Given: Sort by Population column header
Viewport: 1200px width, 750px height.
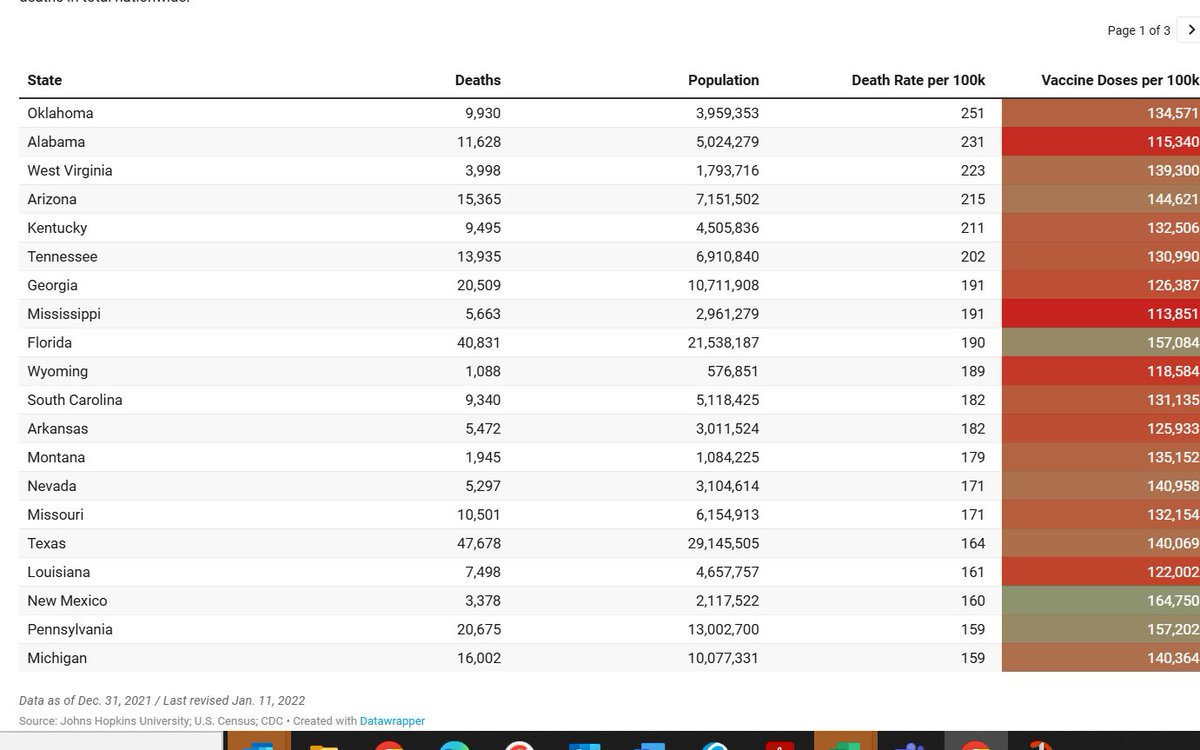Looking at the screenshot, I should [723, 80].
